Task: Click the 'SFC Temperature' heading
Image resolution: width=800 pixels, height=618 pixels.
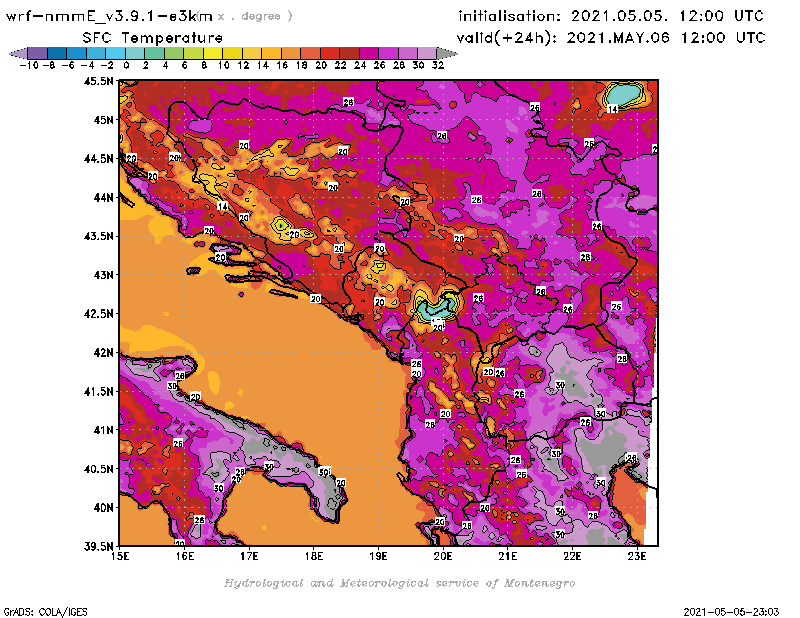Action: coord(153,38)
